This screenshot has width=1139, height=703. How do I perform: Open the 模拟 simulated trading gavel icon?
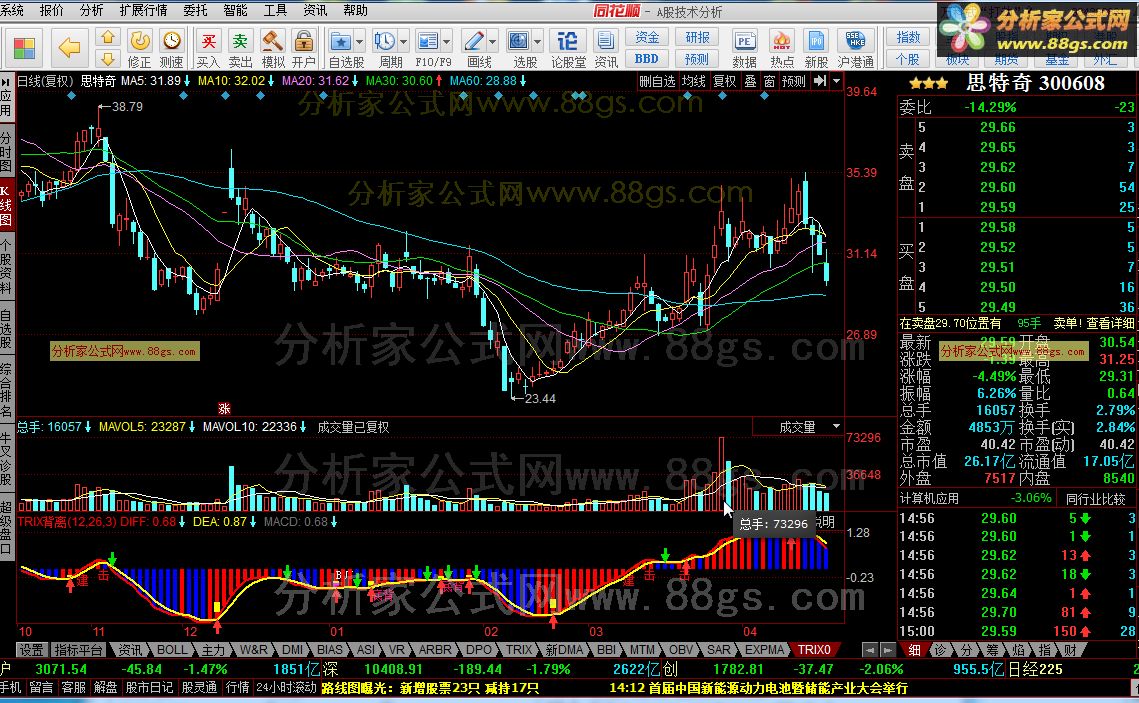273,48
